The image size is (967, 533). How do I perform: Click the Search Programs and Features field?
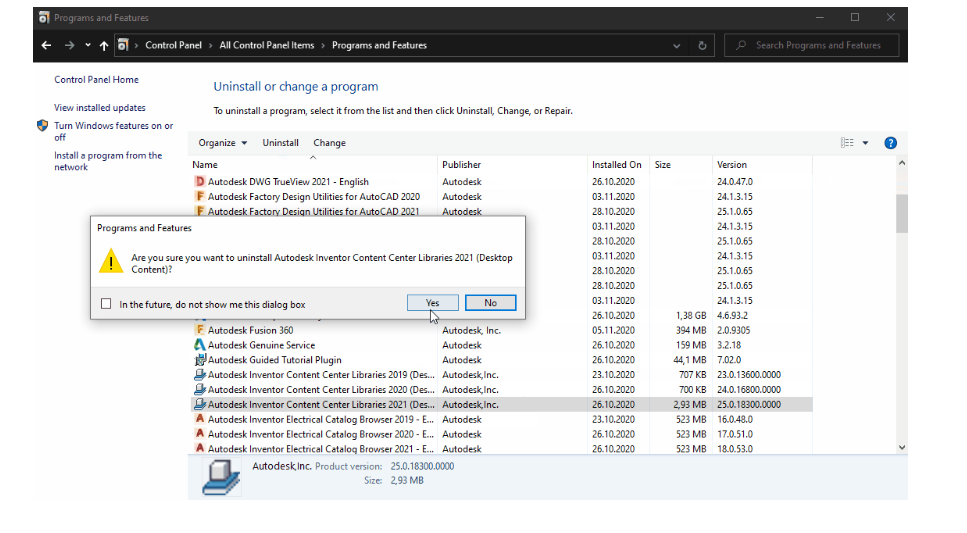[812, 45]
